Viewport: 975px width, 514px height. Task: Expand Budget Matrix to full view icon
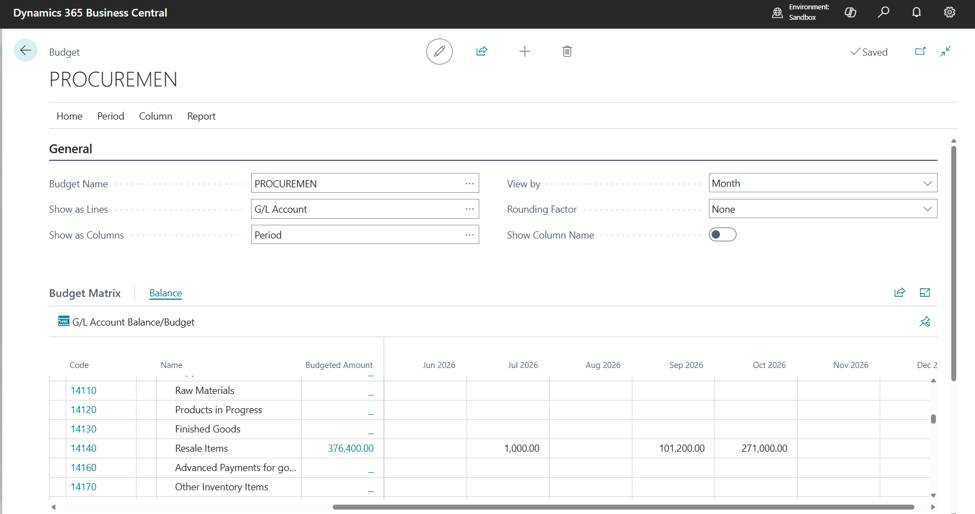coord(925,293)
